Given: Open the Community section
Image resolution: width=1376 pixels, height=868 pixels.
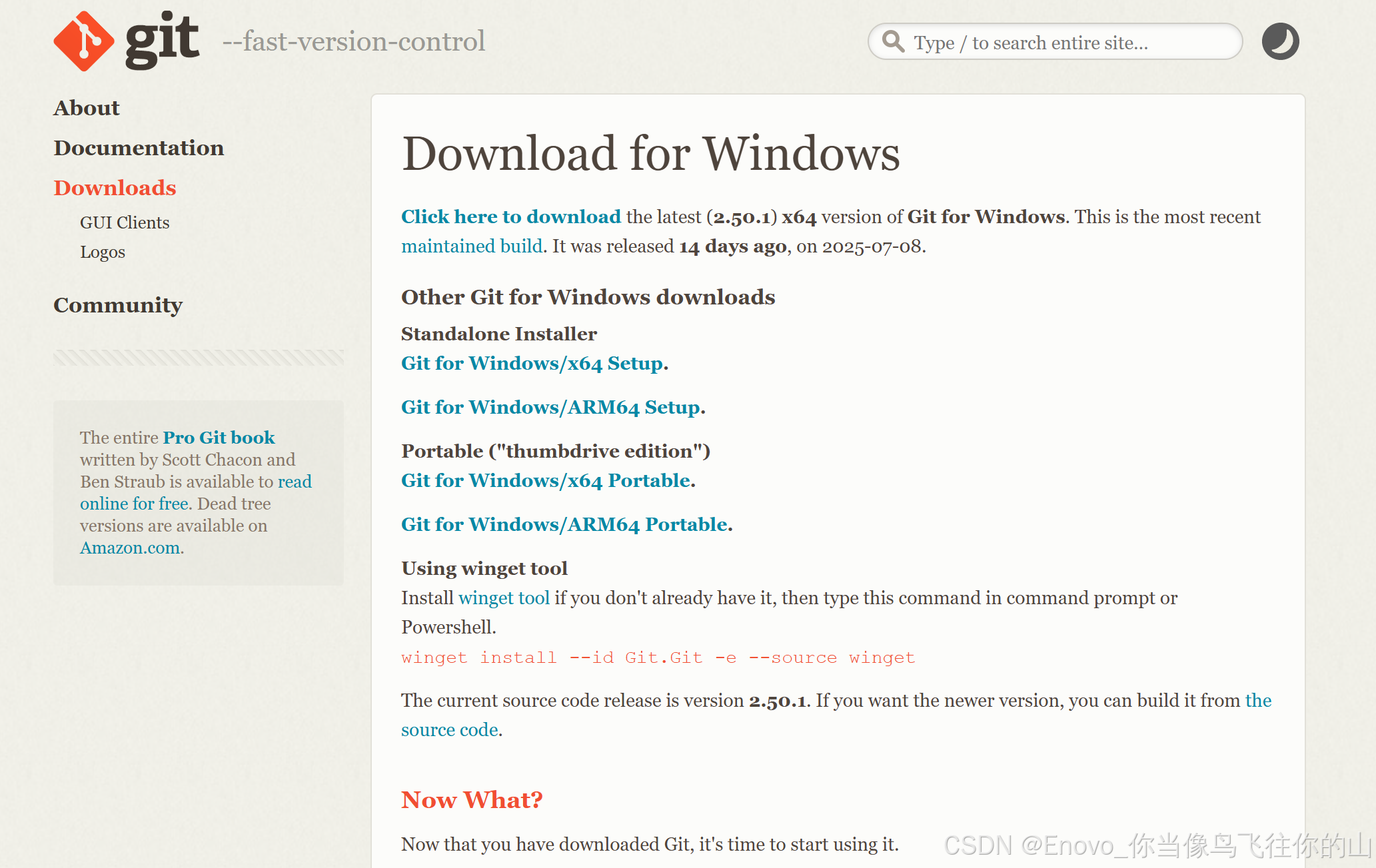Looking at the screenshot, I should click(118, 305).
